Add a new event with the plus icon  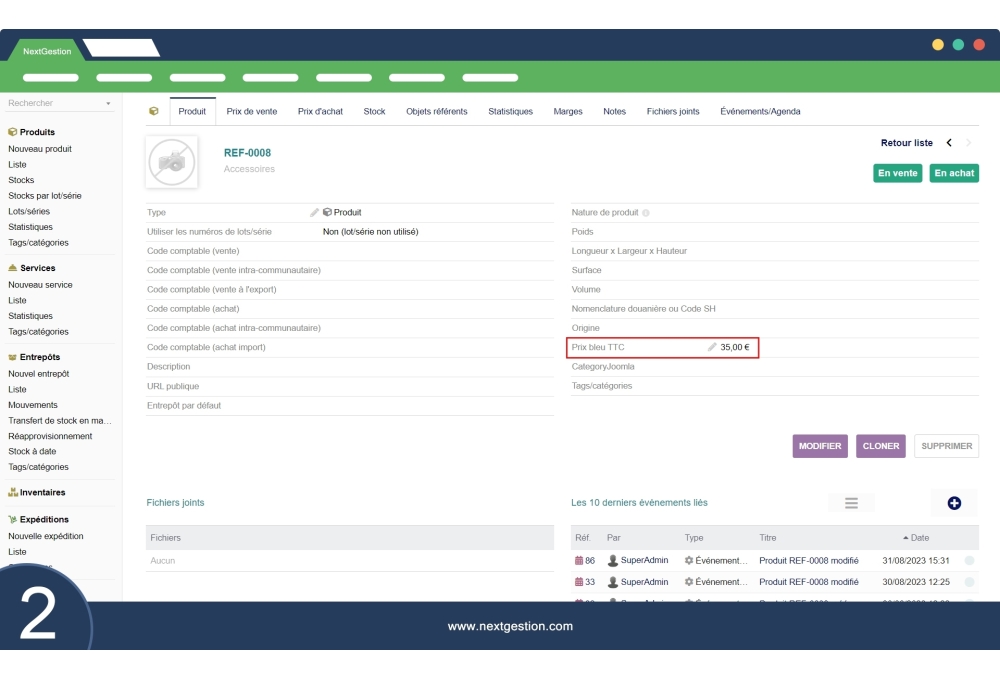coord(954,503)
